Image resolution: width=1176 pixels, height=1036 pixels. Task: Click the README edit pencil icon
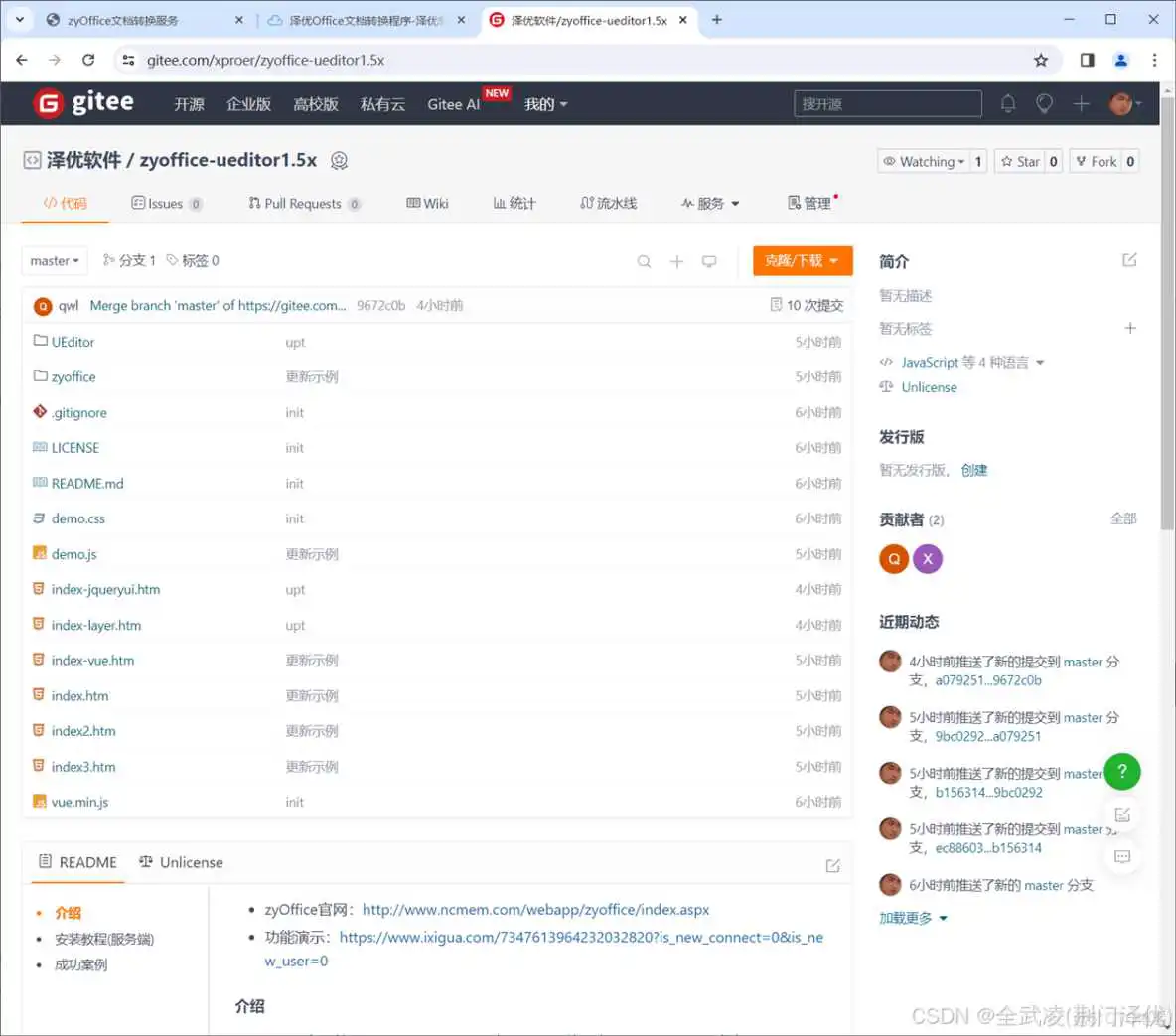click(x=833, y=865)
